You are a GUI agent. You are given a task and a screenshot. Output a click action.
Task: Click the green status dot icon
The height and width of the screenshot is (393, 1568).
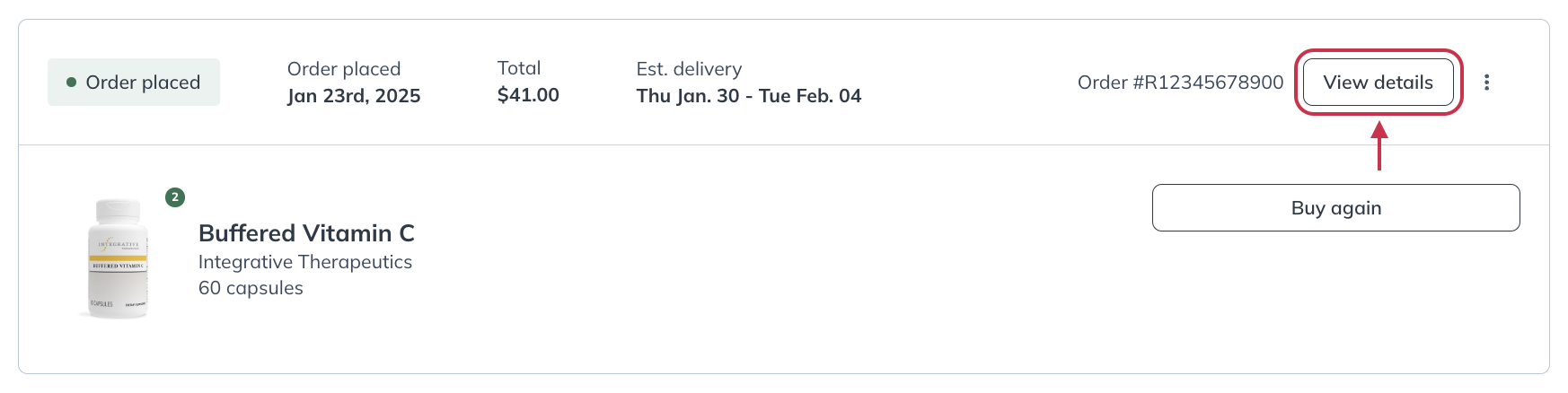click(x=71, y=83)
